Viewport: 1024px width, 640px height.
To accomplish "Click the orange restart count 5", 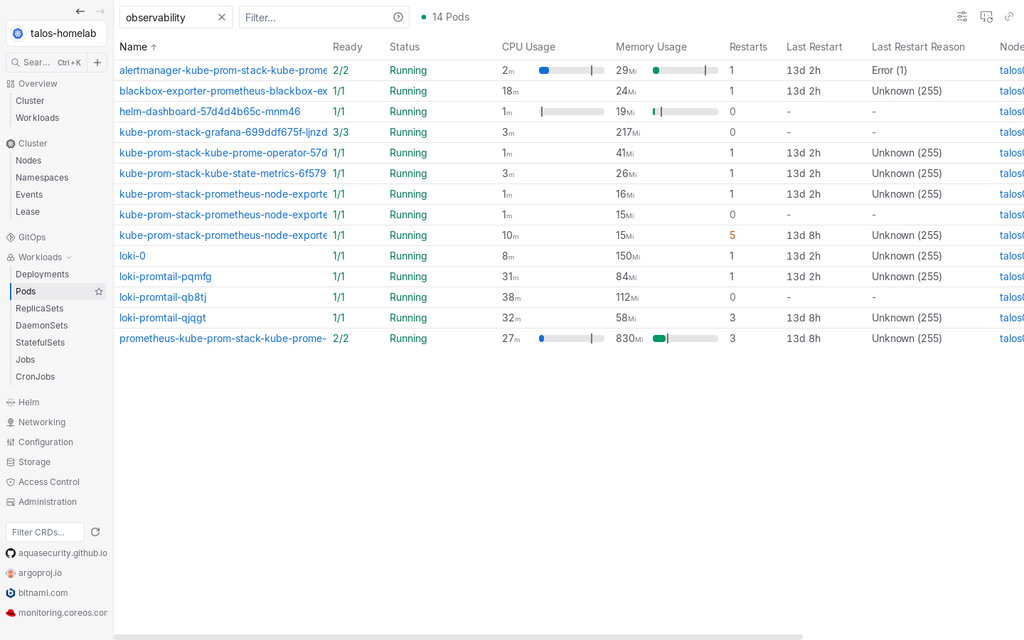I will (x=732, y=235).
